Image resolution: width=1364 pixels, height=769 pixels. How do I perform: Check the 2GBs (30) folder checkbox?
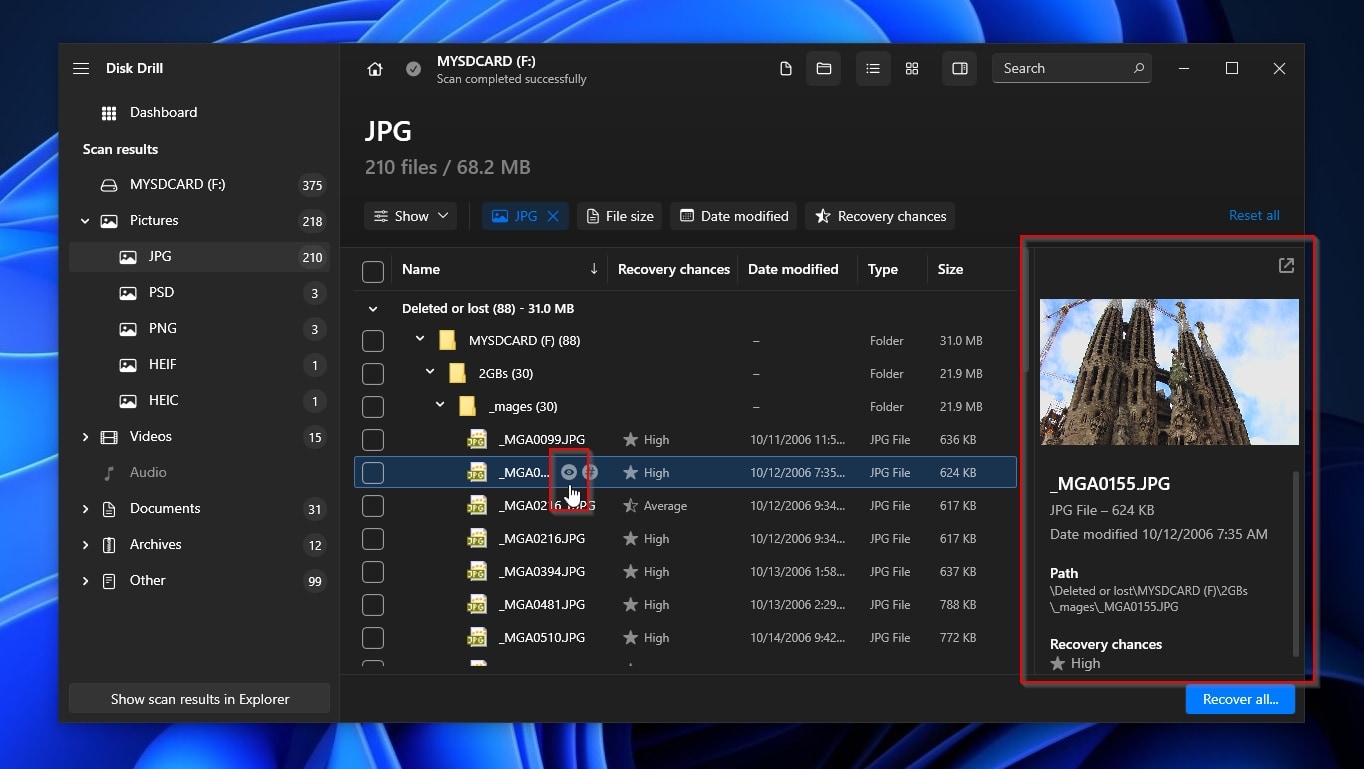373,374
